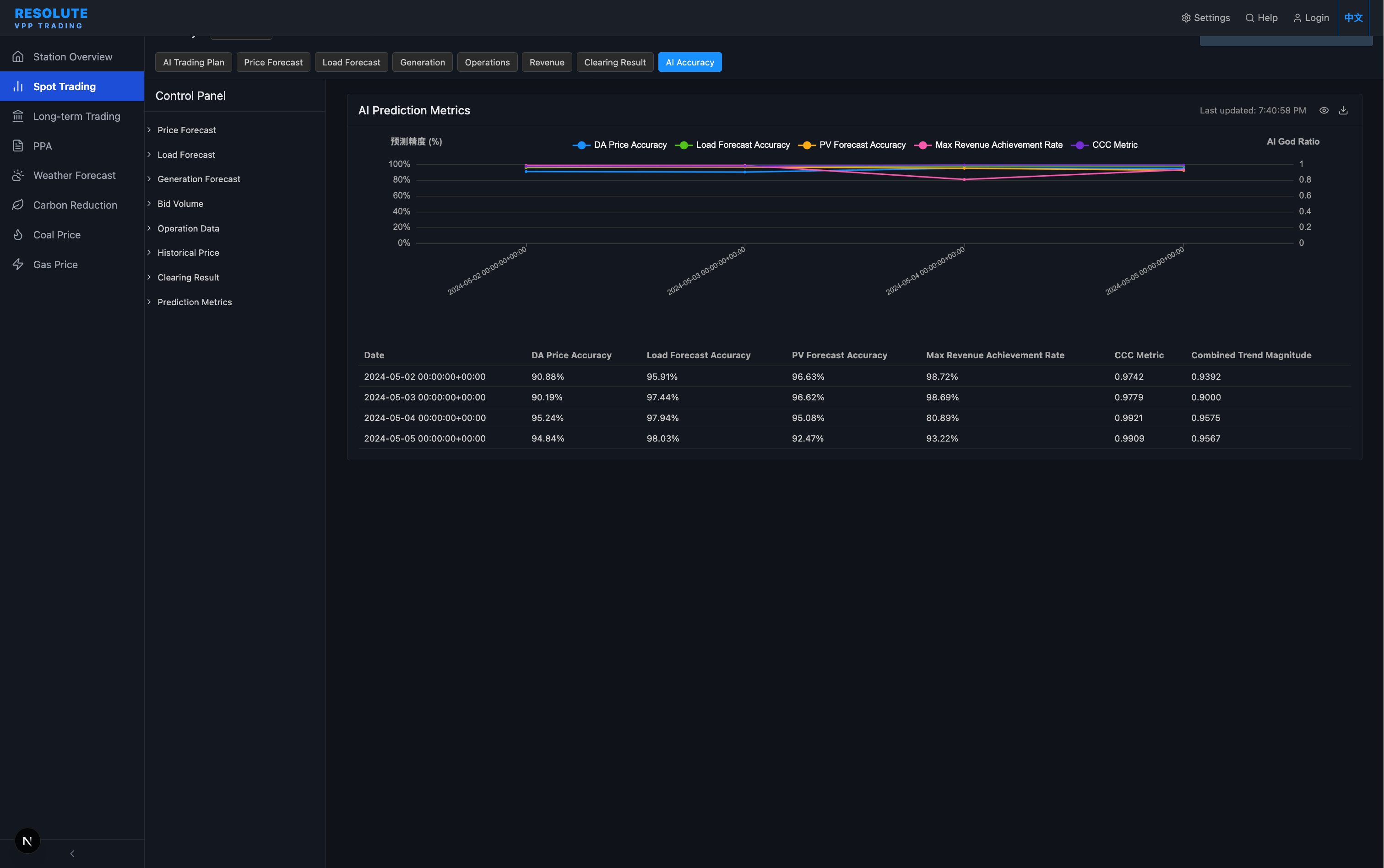Select the Operations tab
The height and width of the screenshot is (868, 1384).
tap(488, 62)
